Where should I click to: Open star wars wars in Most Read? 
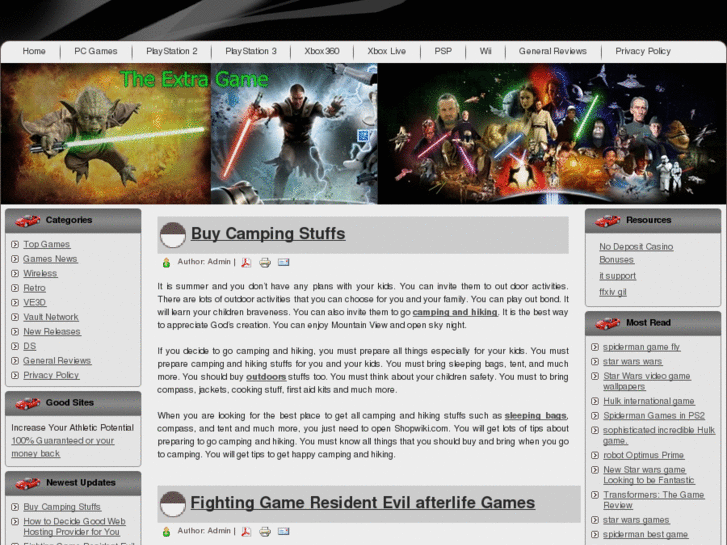(x=632, y=362)
